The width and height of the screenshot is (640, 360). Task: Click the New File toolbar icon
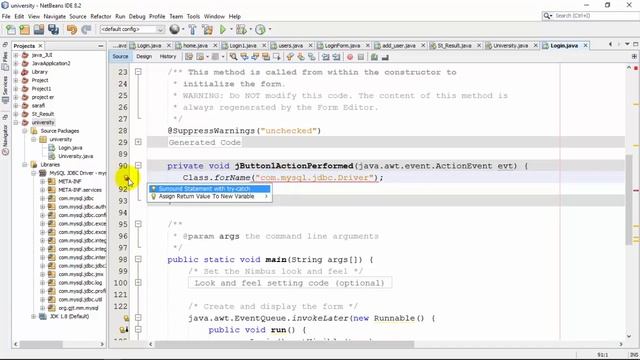pos(10,29)
